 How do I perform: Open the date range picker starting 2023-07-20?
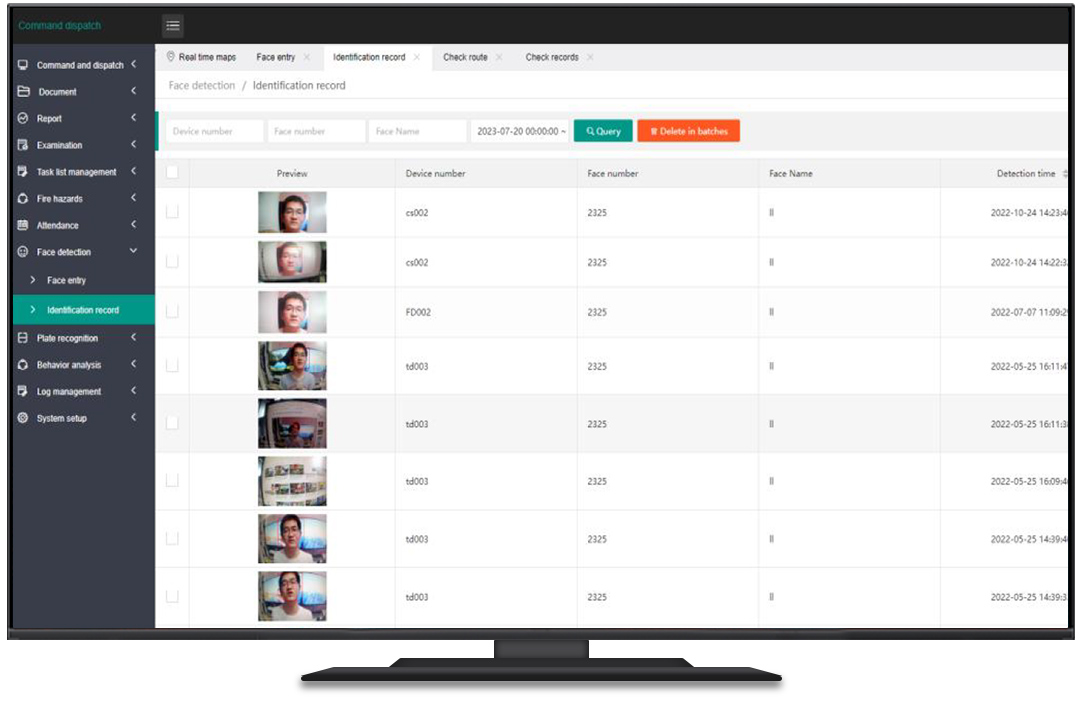click(519, 131)
